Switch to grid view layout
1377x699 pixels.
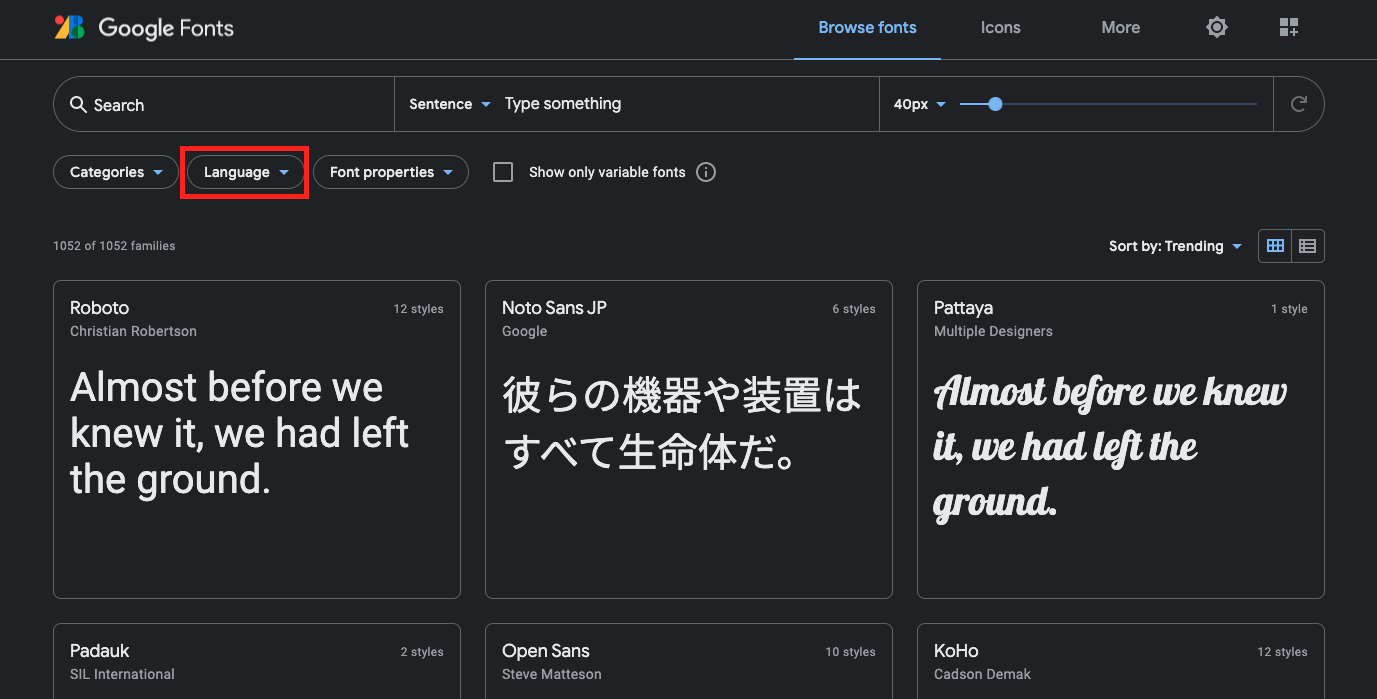(1274, 245)
